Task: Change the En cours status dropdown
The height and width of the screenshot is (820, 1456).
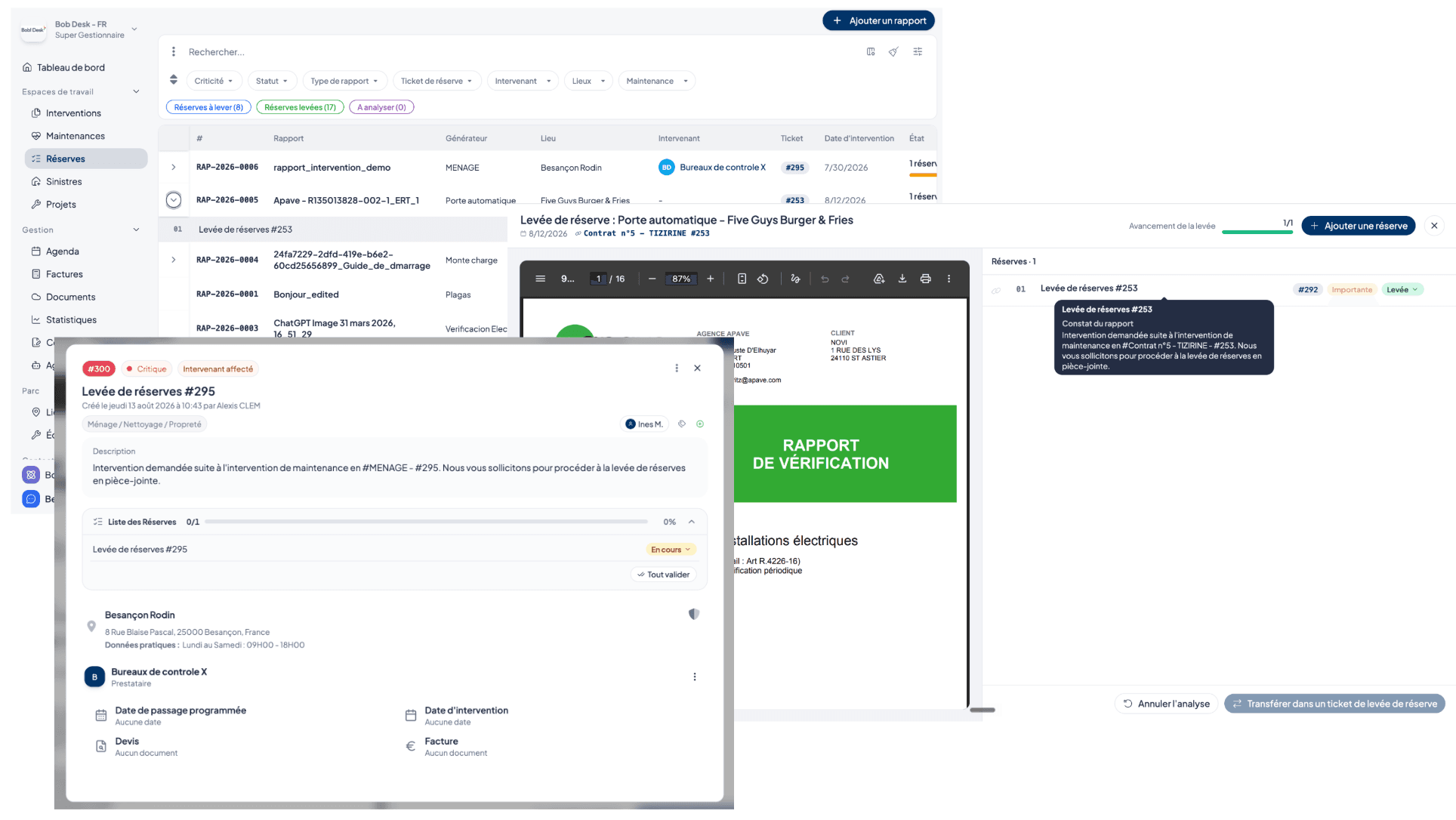Action: pos(671,550)
